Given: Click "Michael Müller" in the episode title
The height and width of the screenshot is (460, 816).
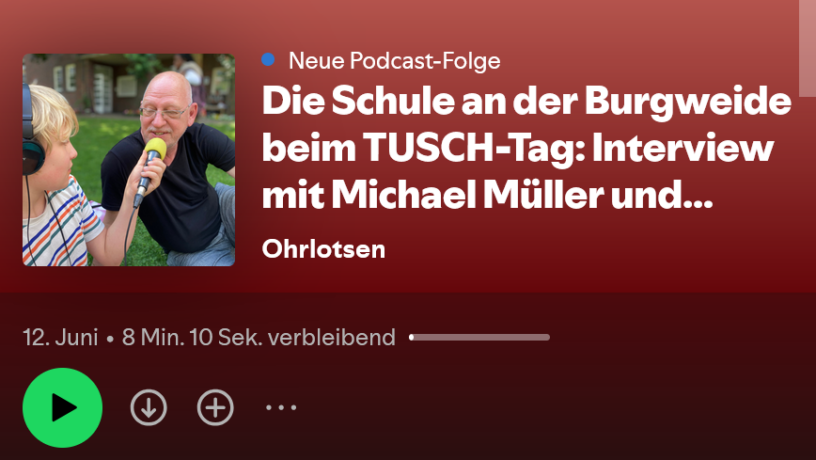Looking at the screenshot, I should pos(467,195).
